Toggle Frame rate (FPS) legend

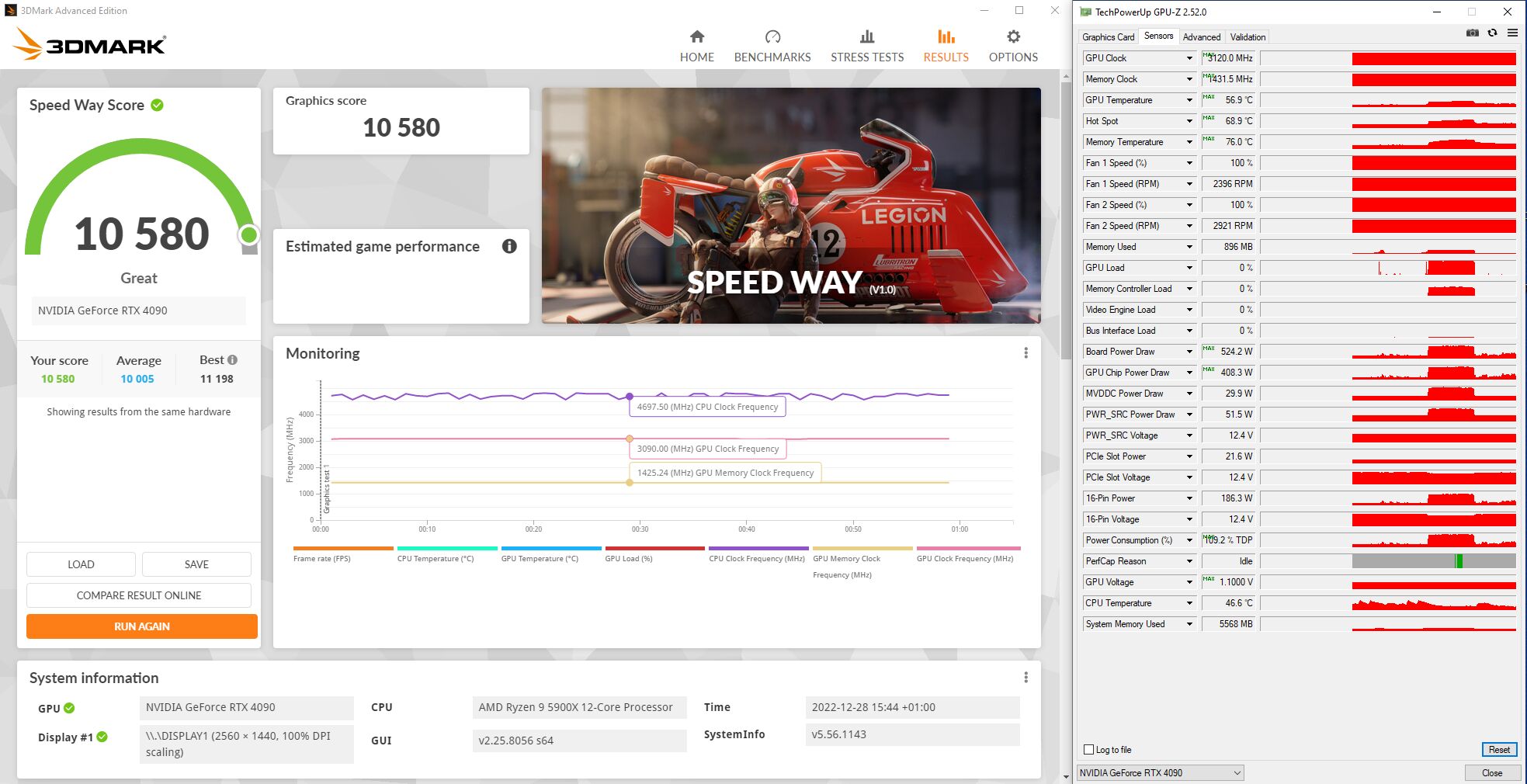point(343,553)
